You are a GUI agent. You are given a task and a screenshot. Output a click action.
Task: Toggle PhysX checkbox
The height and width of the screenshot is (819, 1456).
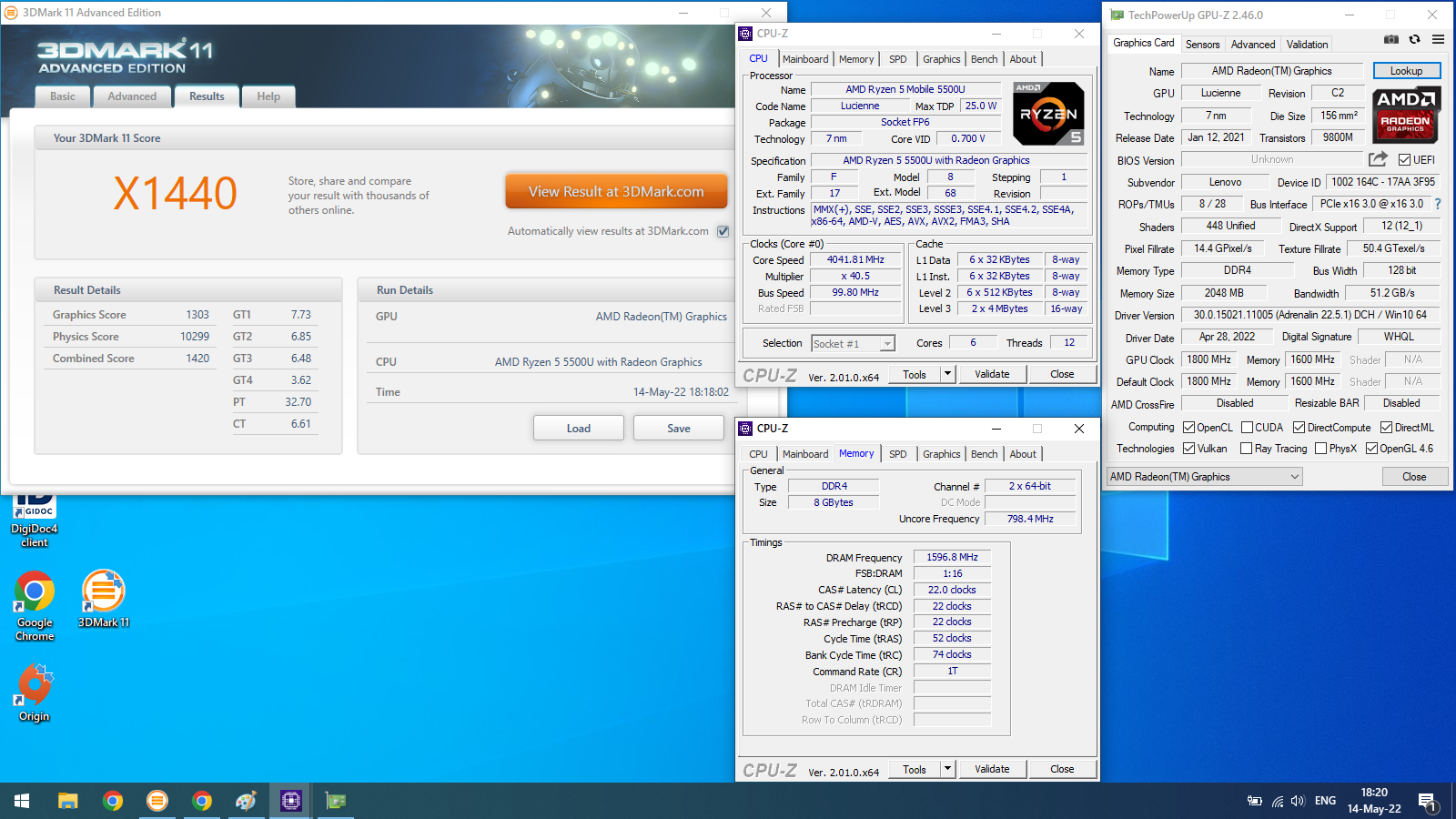pos(1320,448)
